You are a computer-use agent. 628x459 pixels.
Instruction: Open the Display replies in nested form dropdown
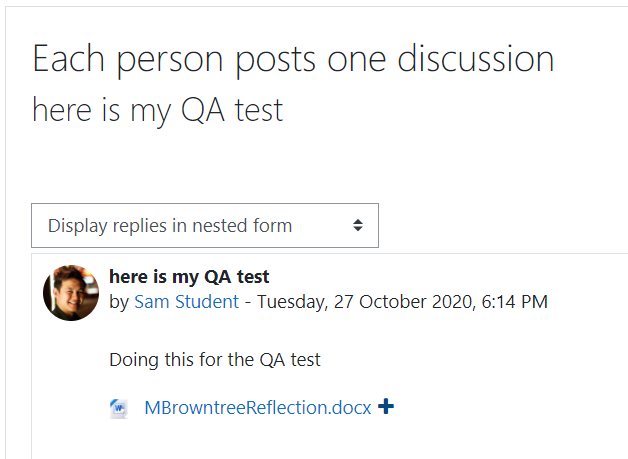[x=205, y=225]
